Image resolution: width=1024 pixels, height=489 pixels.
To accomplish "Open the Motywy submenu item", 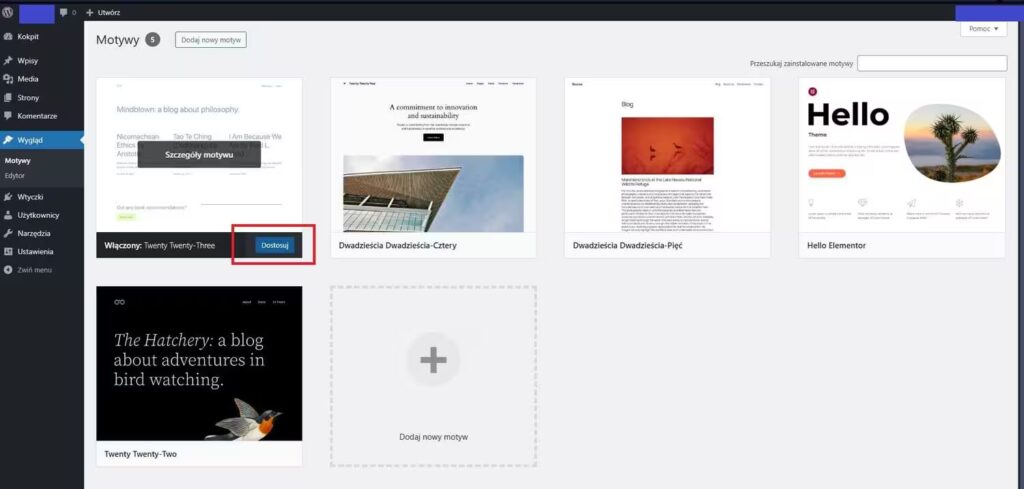I will (x=18, y=161).
